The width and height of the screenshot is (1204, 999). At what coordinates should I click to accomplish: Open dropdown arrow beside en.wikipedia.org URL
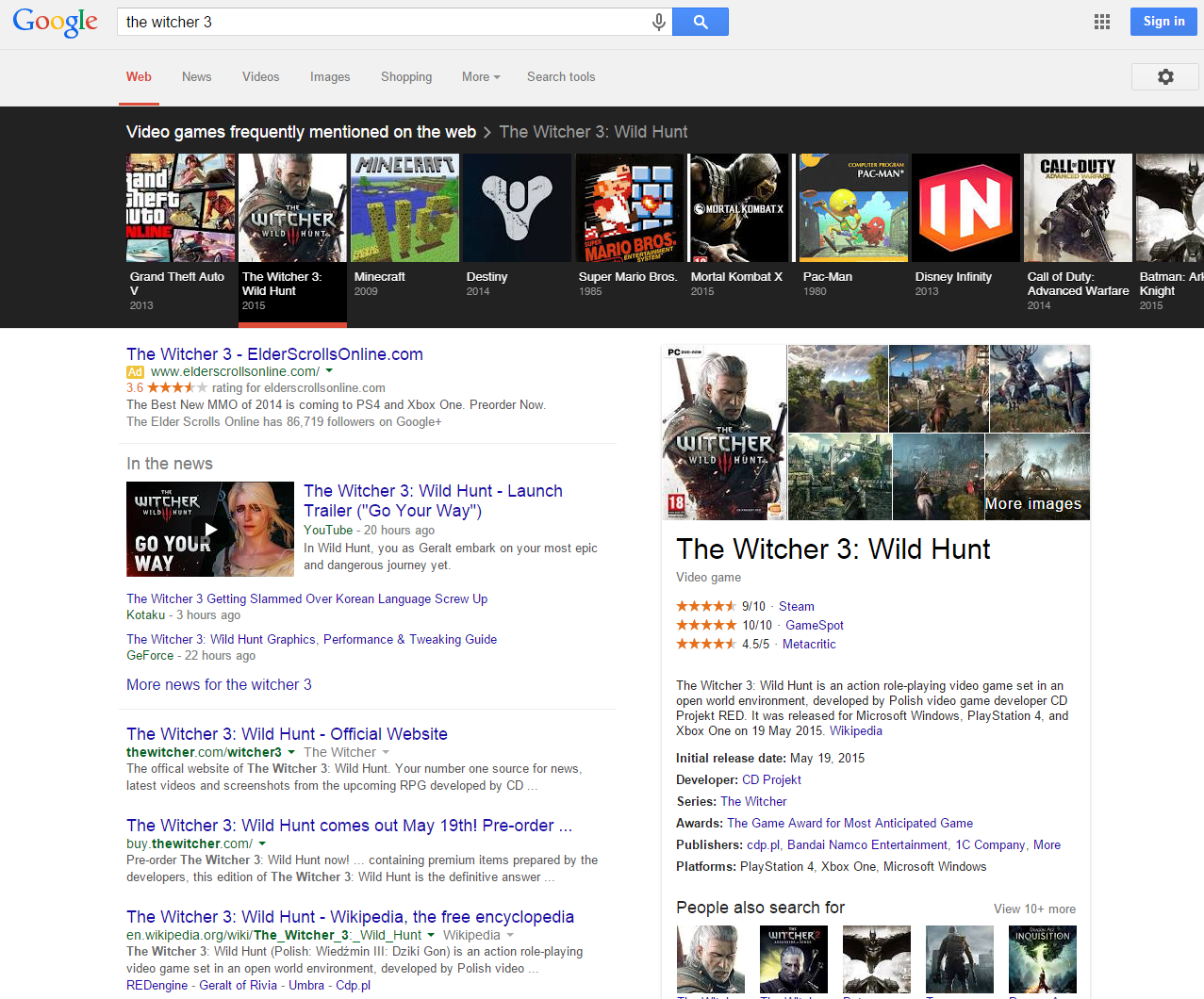[x=431, y=935]
